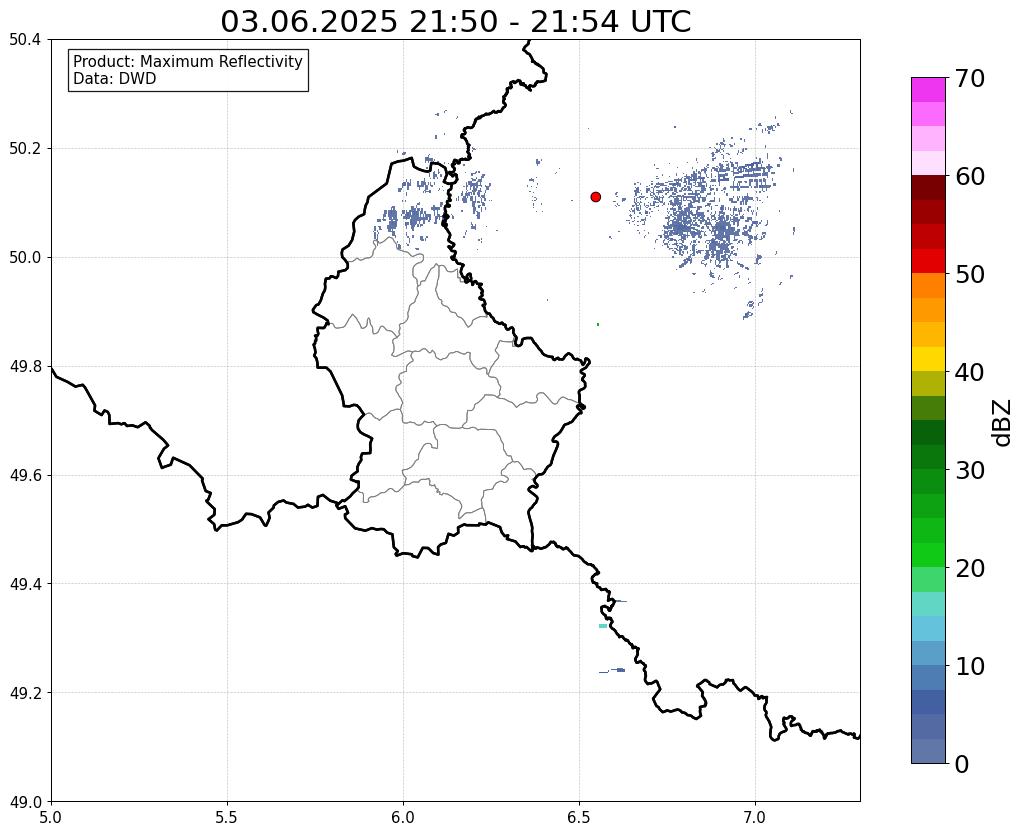Click the red station marker dot

[596, 197]
